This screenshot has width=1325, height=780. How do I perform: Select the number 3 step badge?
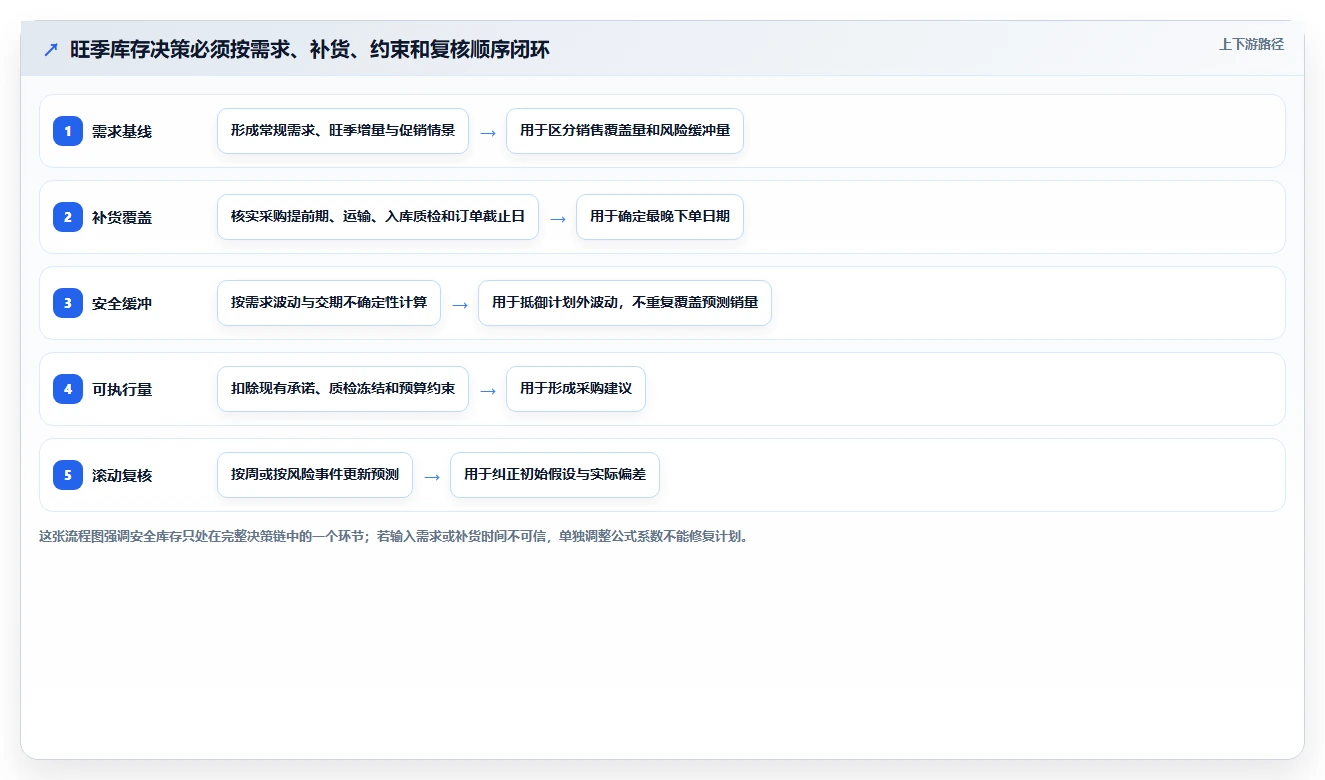pos(68,303)
